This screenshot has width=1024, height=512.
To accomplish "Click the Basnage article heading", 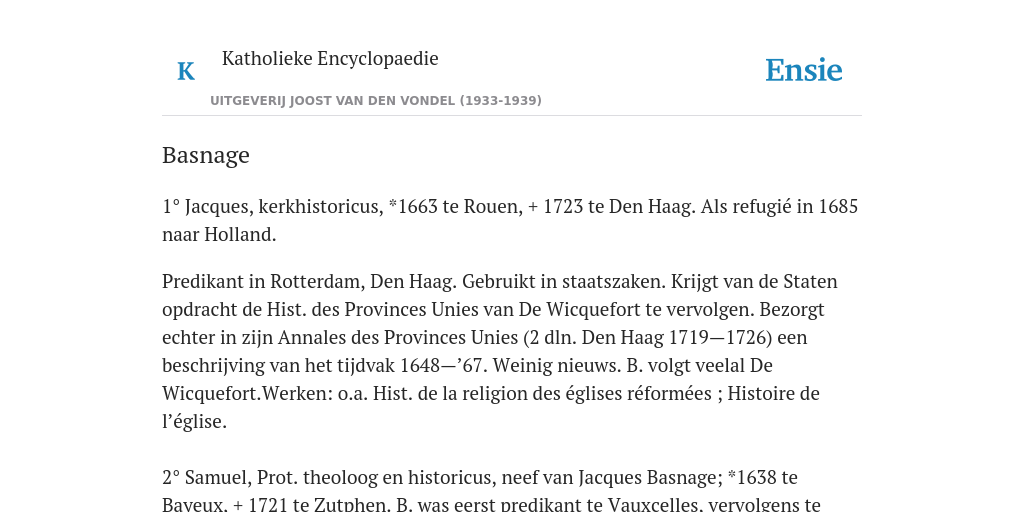I will (206, 155).
